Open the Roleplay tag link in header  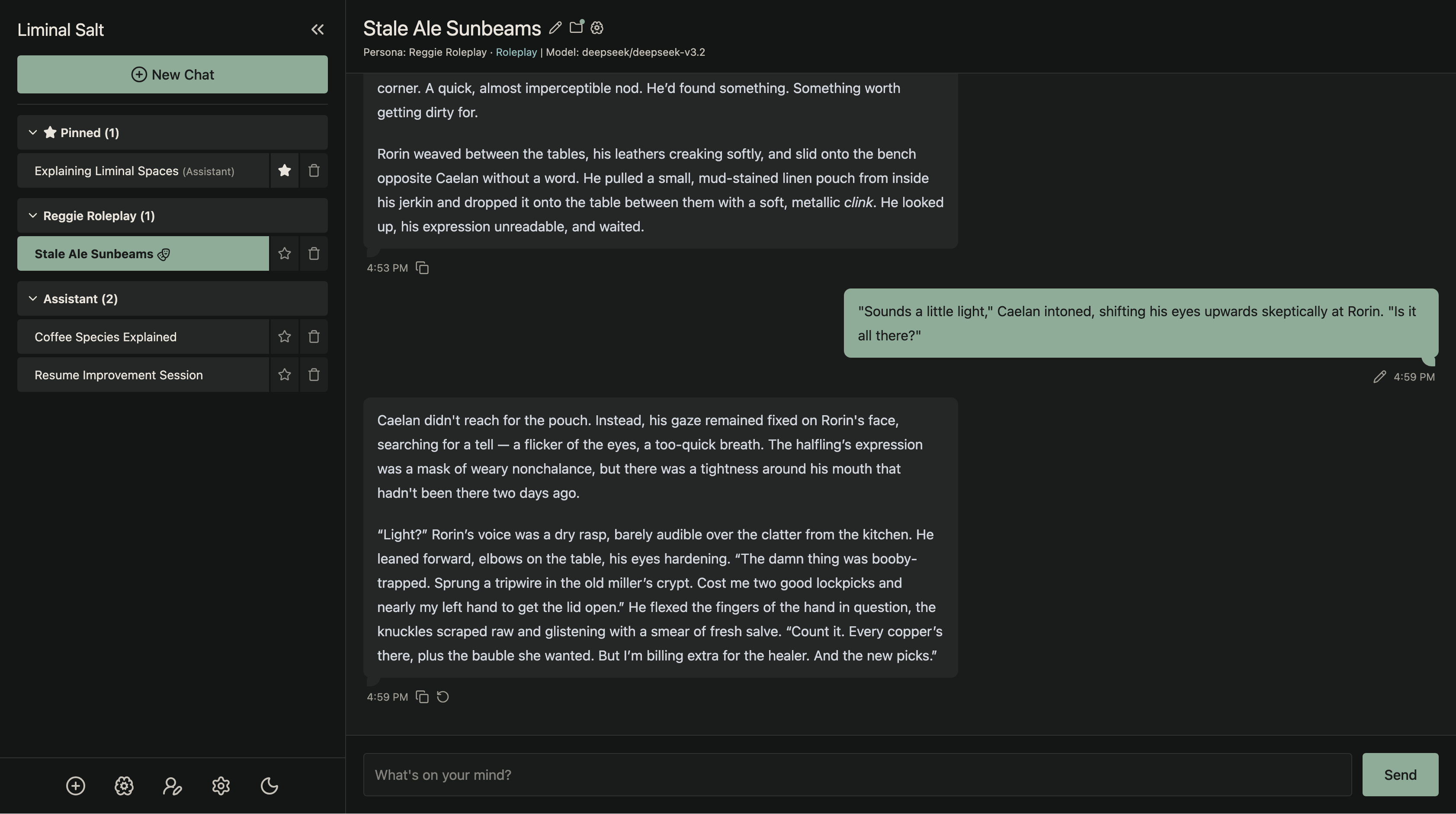click(516, 52)
